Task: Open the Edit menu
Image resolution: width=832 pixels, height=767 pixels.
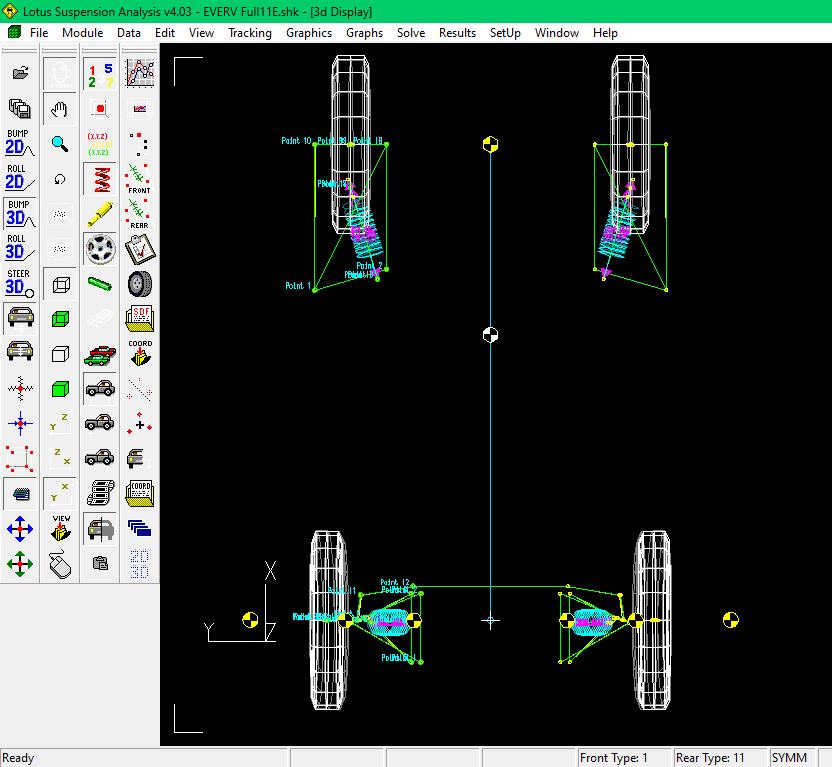Action: point(164,33)
